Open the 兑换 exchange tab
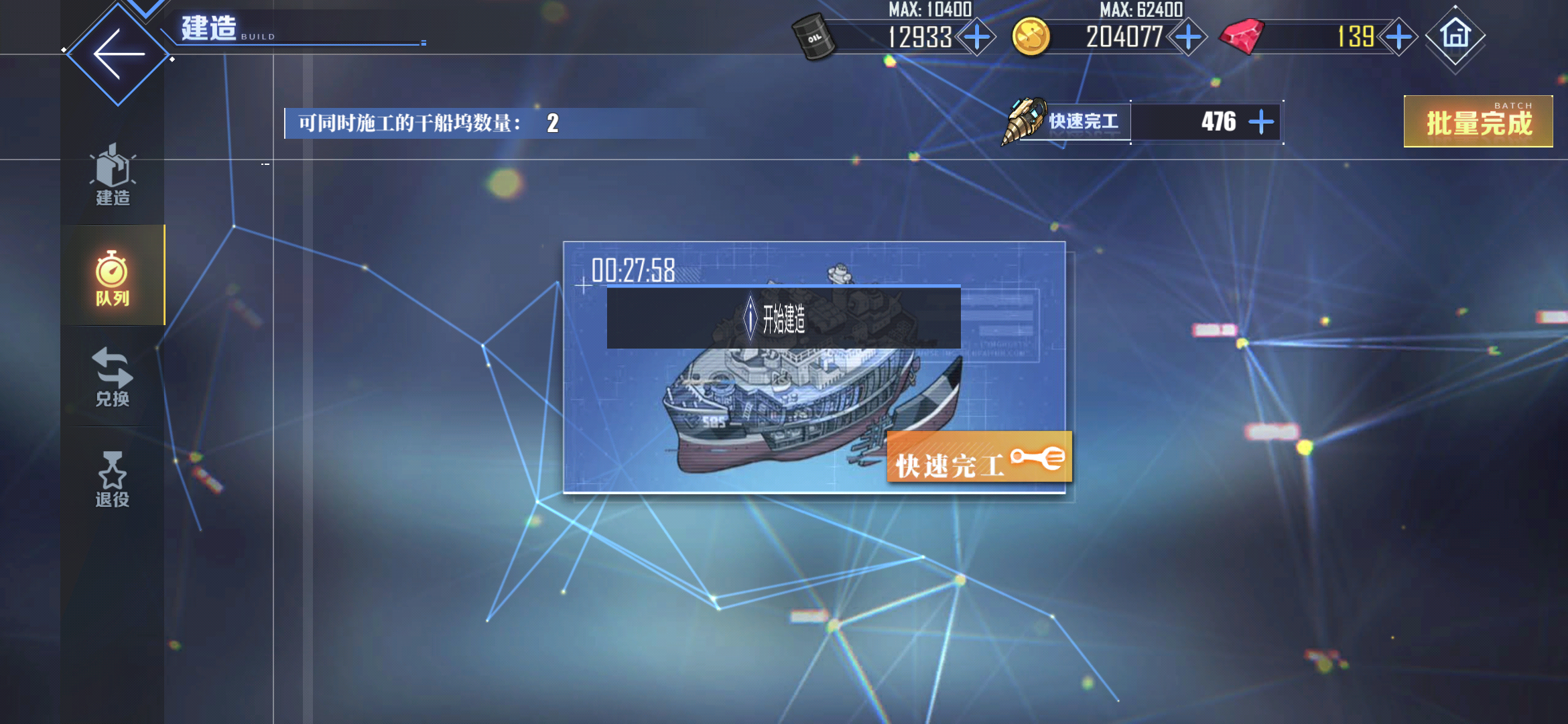Viewport: 1568px width, 724px height. pyautogui.click(x=113, y=377)
